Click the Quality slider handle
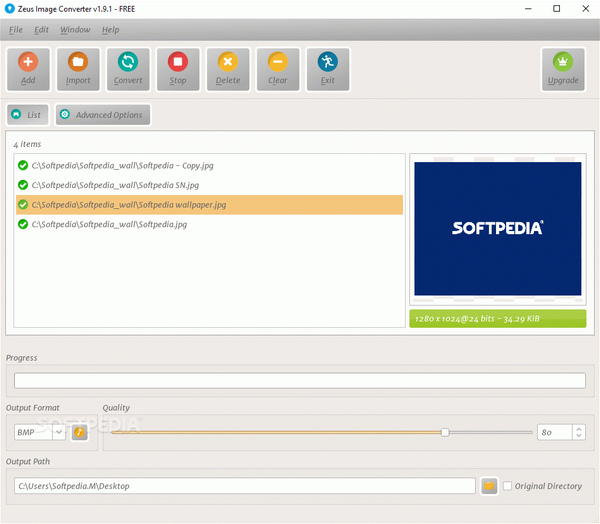The height and width of the screenshot is (524, 600). point(445,433)
